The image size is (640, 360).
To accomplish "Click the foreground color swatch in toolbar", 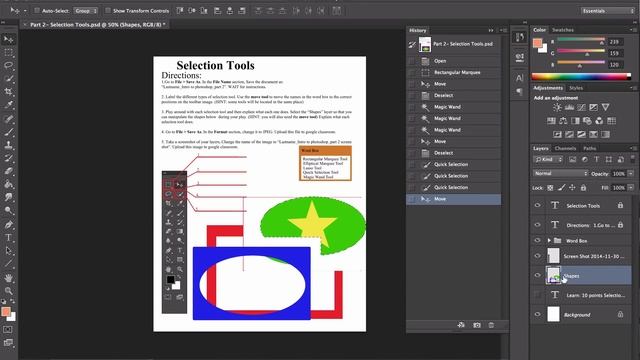I will (x=6, y=312).
